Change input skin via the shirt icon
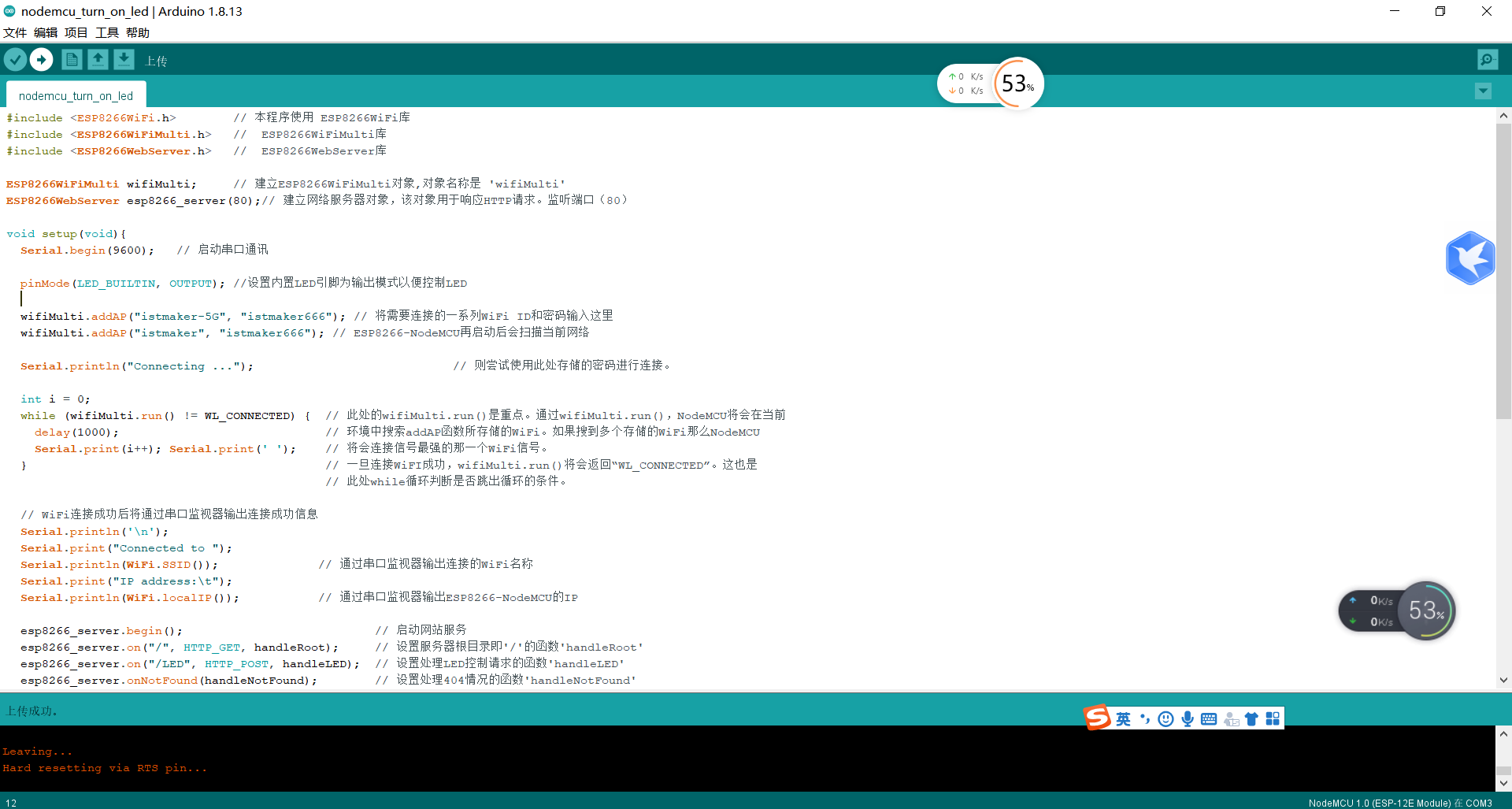 [x=1251, y=718]
